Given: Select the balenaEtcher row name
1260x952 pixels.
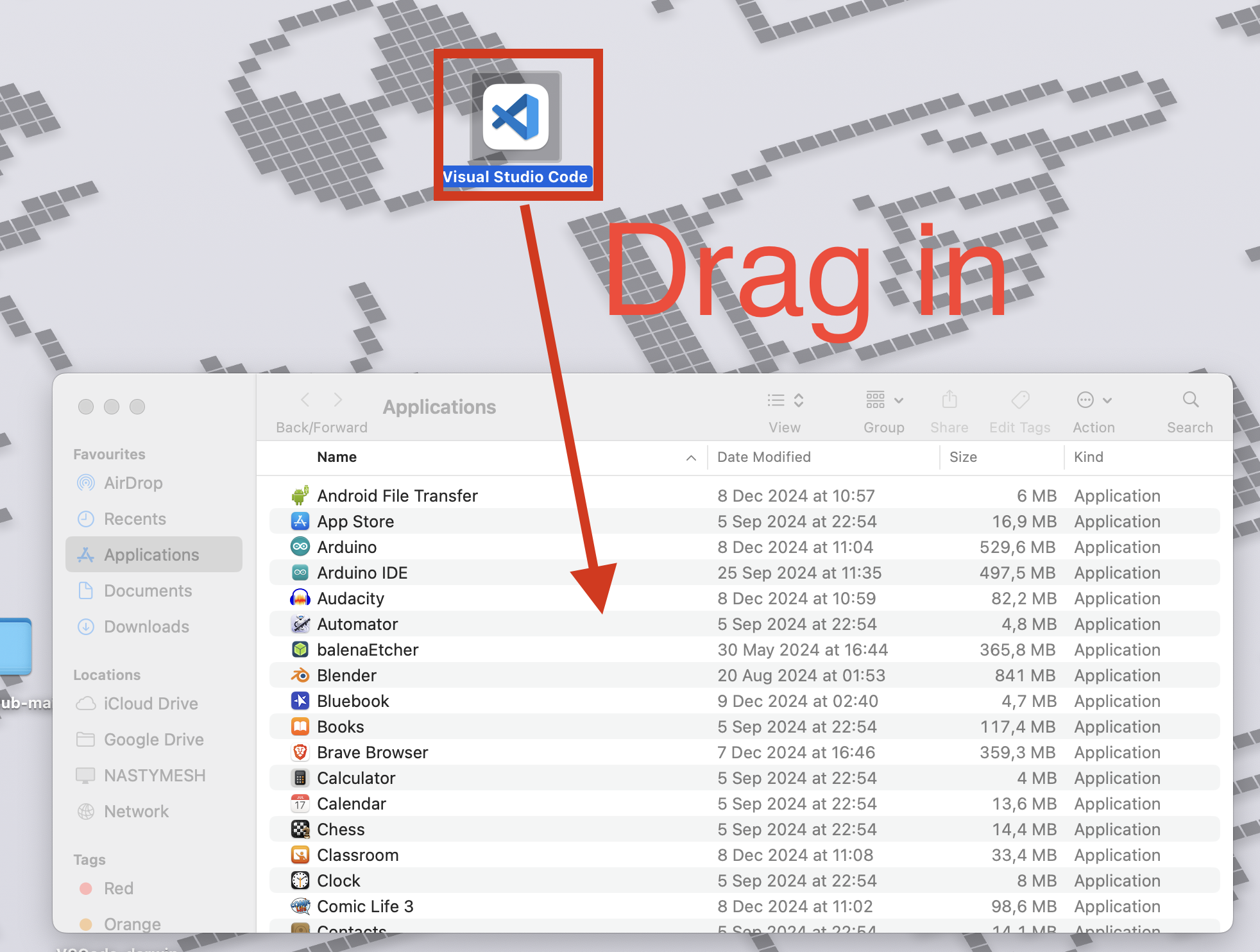Looking at the screenshot, I should tap(368, 649).
